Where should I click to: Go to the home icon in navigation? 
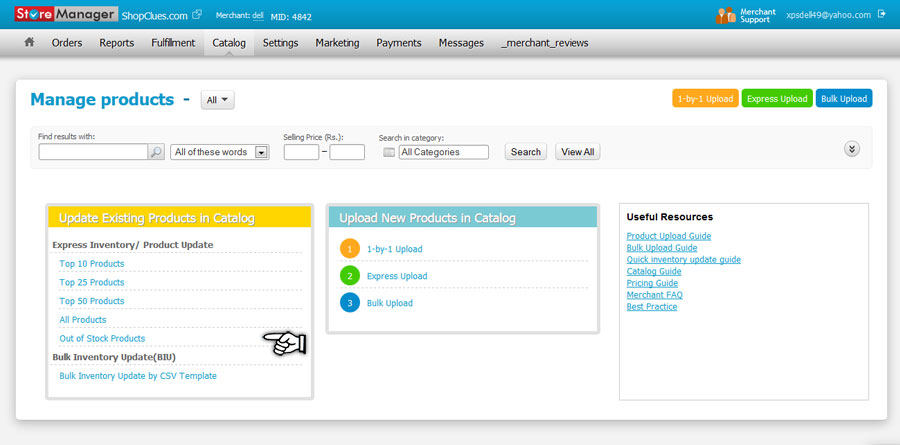(29, 42)
